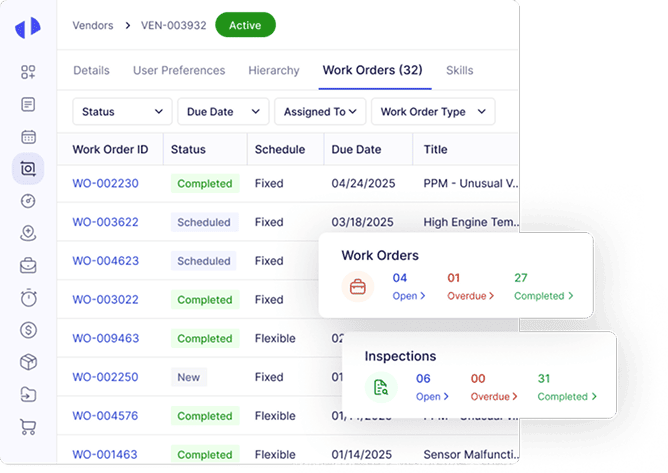Open the calendar sidebar icon

pyautogui.click(x=28, y=137)
